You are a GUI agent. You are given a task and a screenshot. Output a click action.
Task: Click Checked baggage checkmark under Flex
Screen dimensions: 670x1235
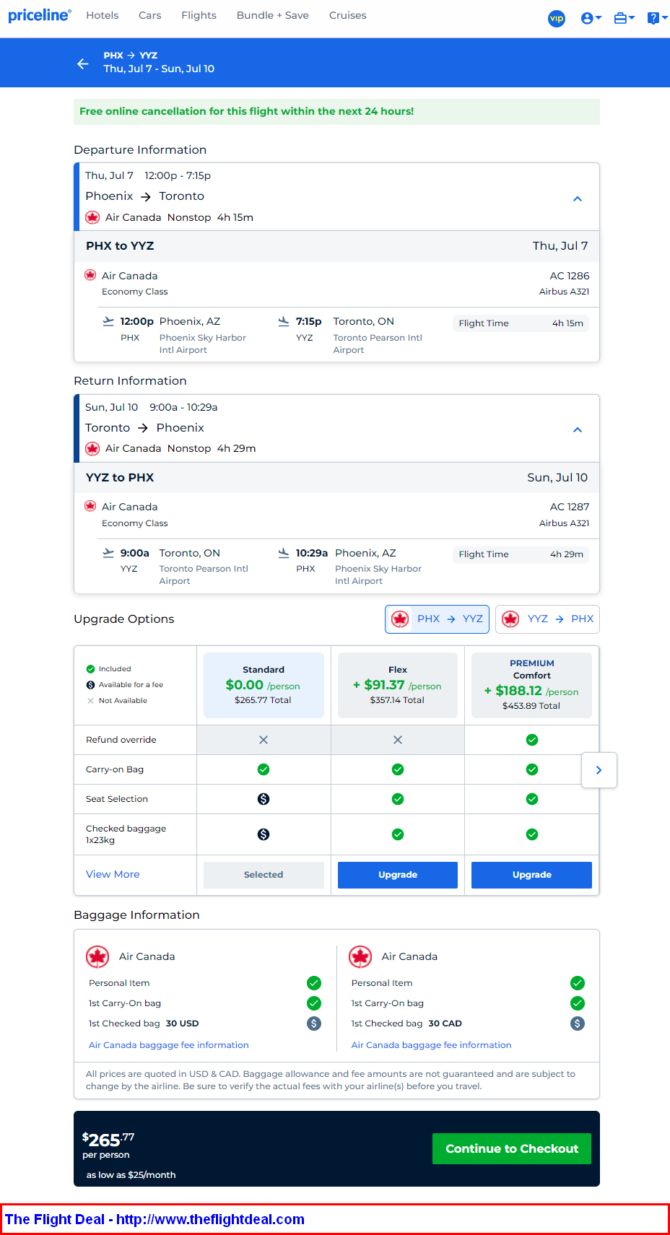click(x=398, y=834)
